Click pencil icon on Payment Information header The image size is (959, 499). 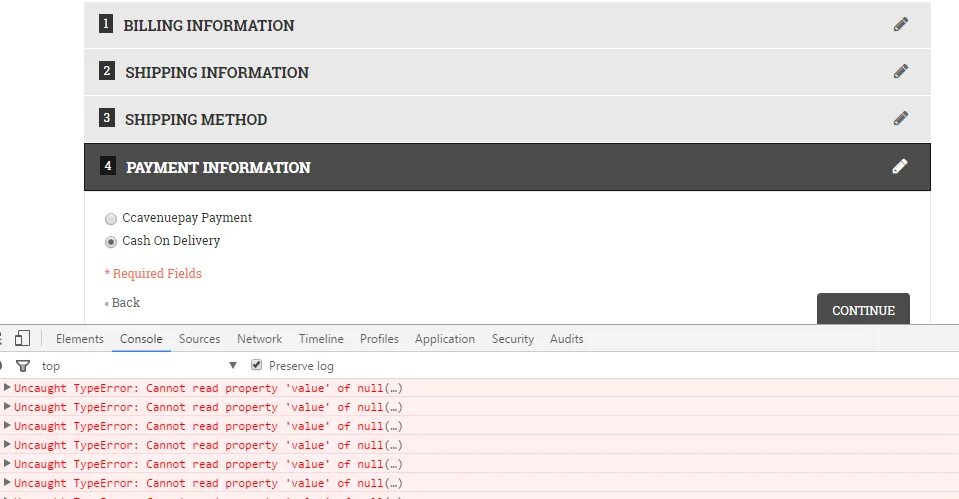(900, 166)
